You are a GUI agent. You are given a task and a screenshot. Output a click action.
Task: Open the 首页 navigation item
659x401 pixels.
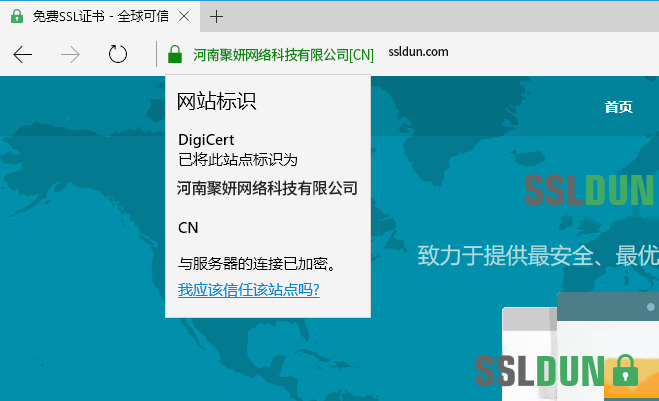click(618, 107)
